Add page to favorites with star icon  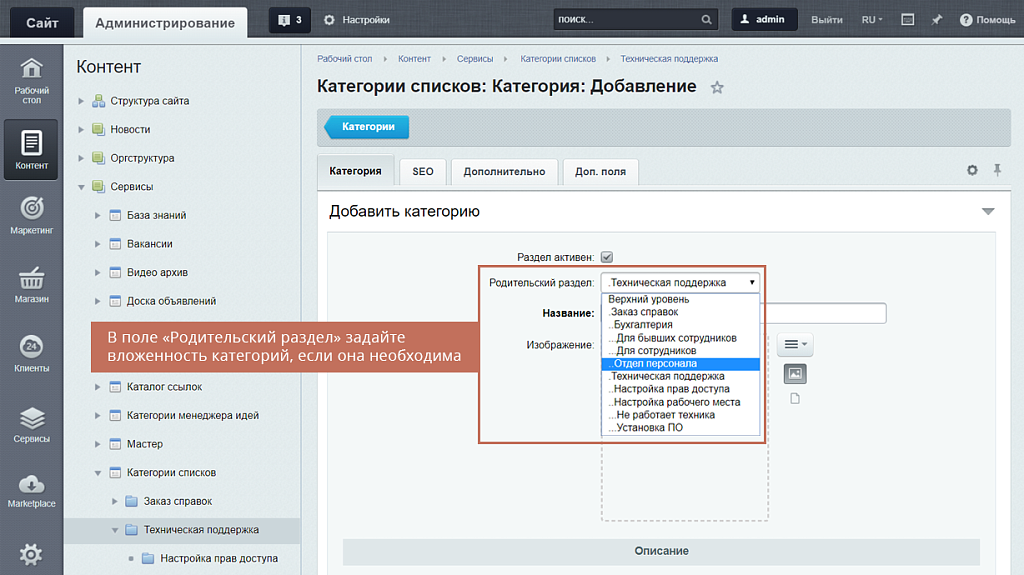click(x=717, y=88)
